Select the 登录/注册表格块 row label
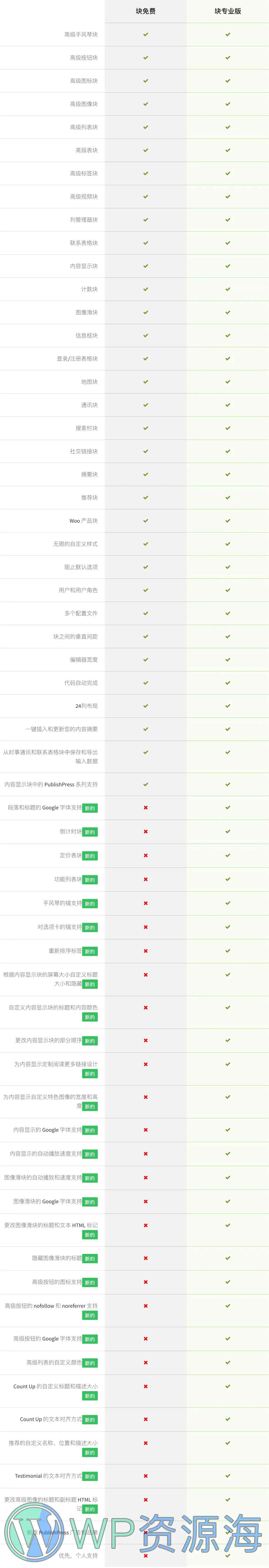The height and width of the screenshot is (1568, 269). coord(77,359)
